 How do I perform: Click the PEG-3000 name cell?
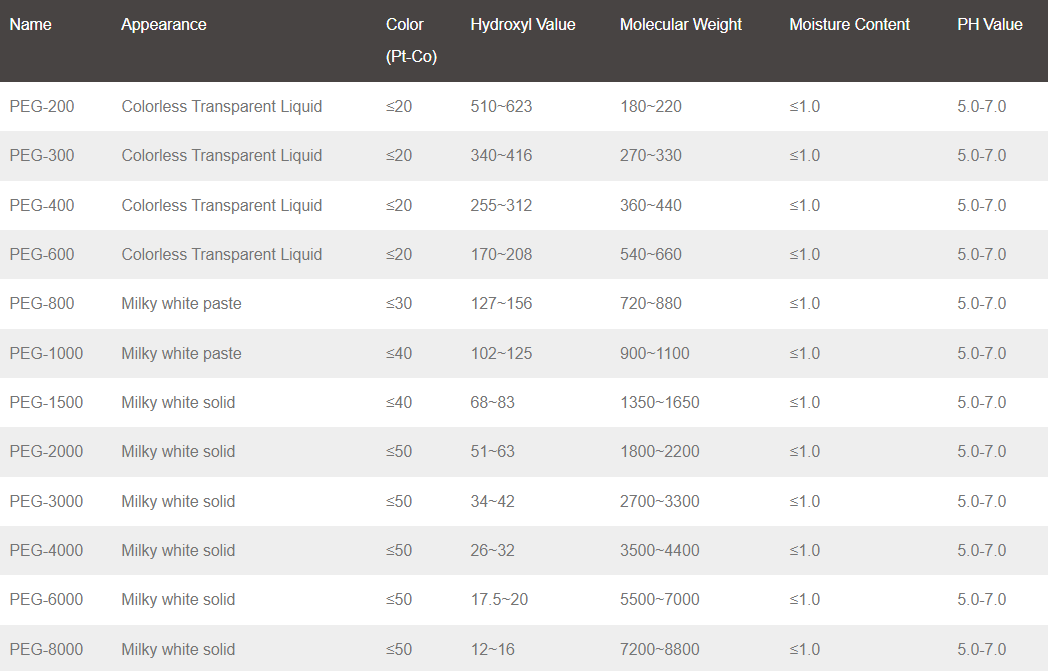46,501
